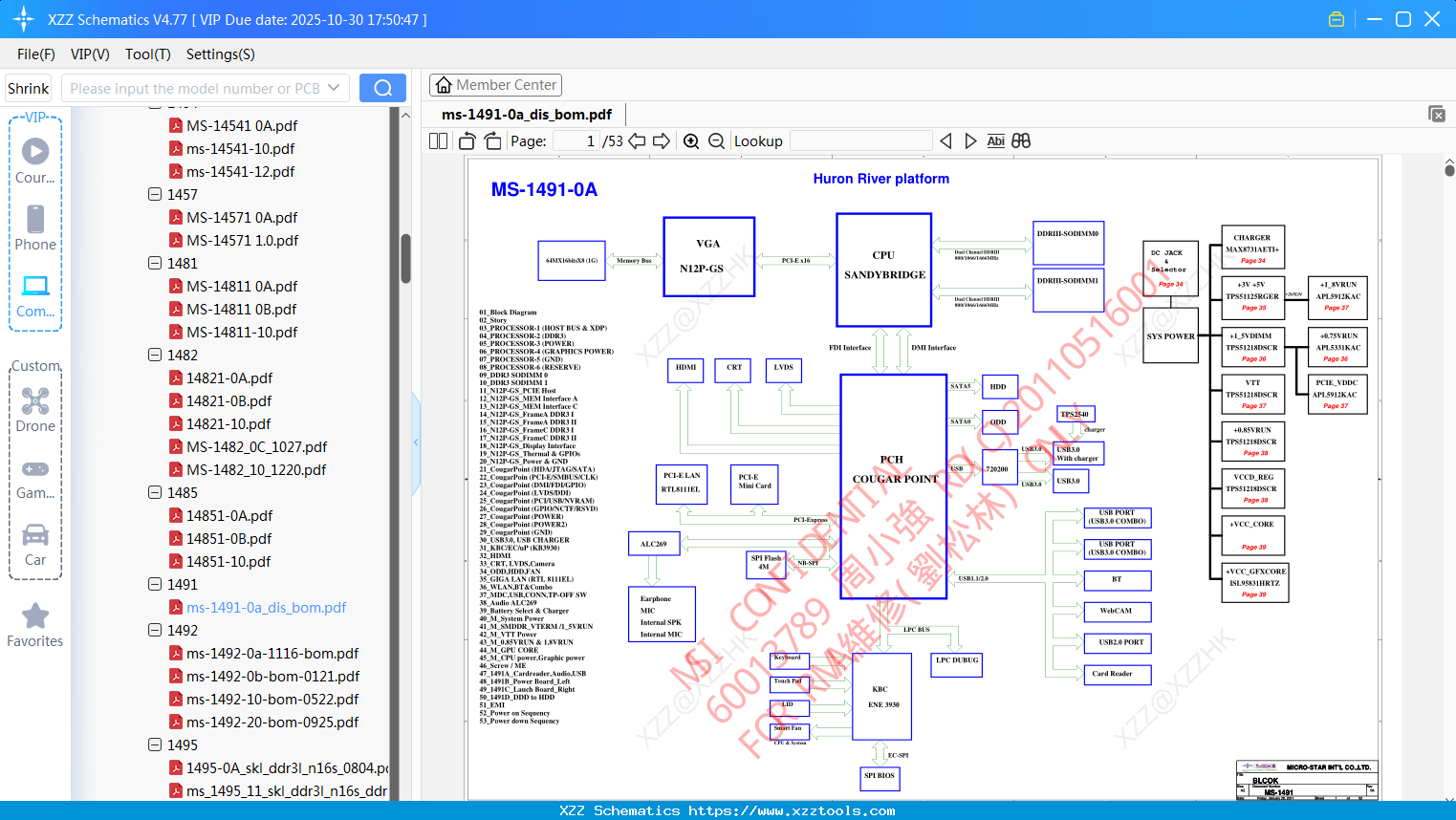1456x820 pixels.
Task: Zoom out of the schematic
Action: click(716, 140)
